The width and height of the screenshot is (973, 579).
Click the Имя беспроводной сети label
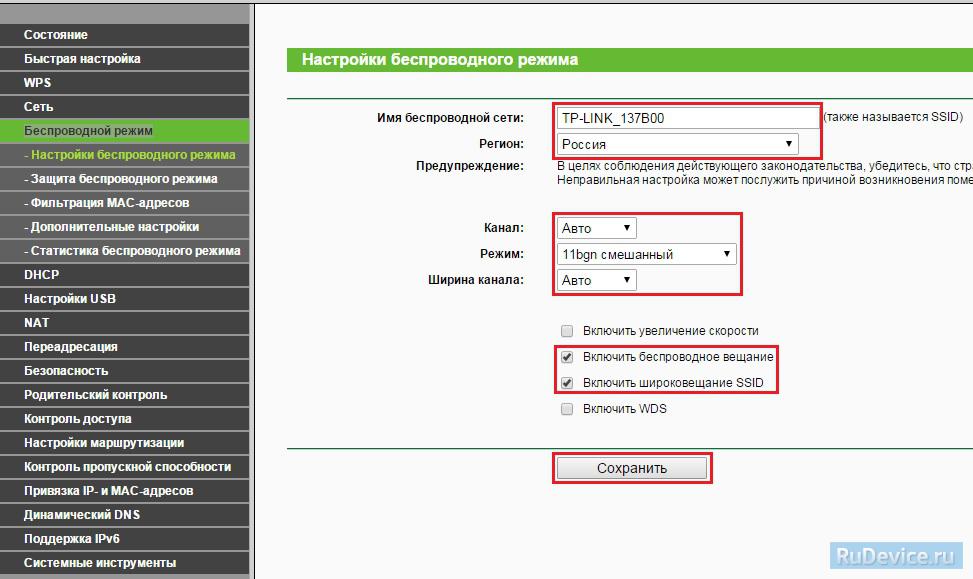(451, 118)
